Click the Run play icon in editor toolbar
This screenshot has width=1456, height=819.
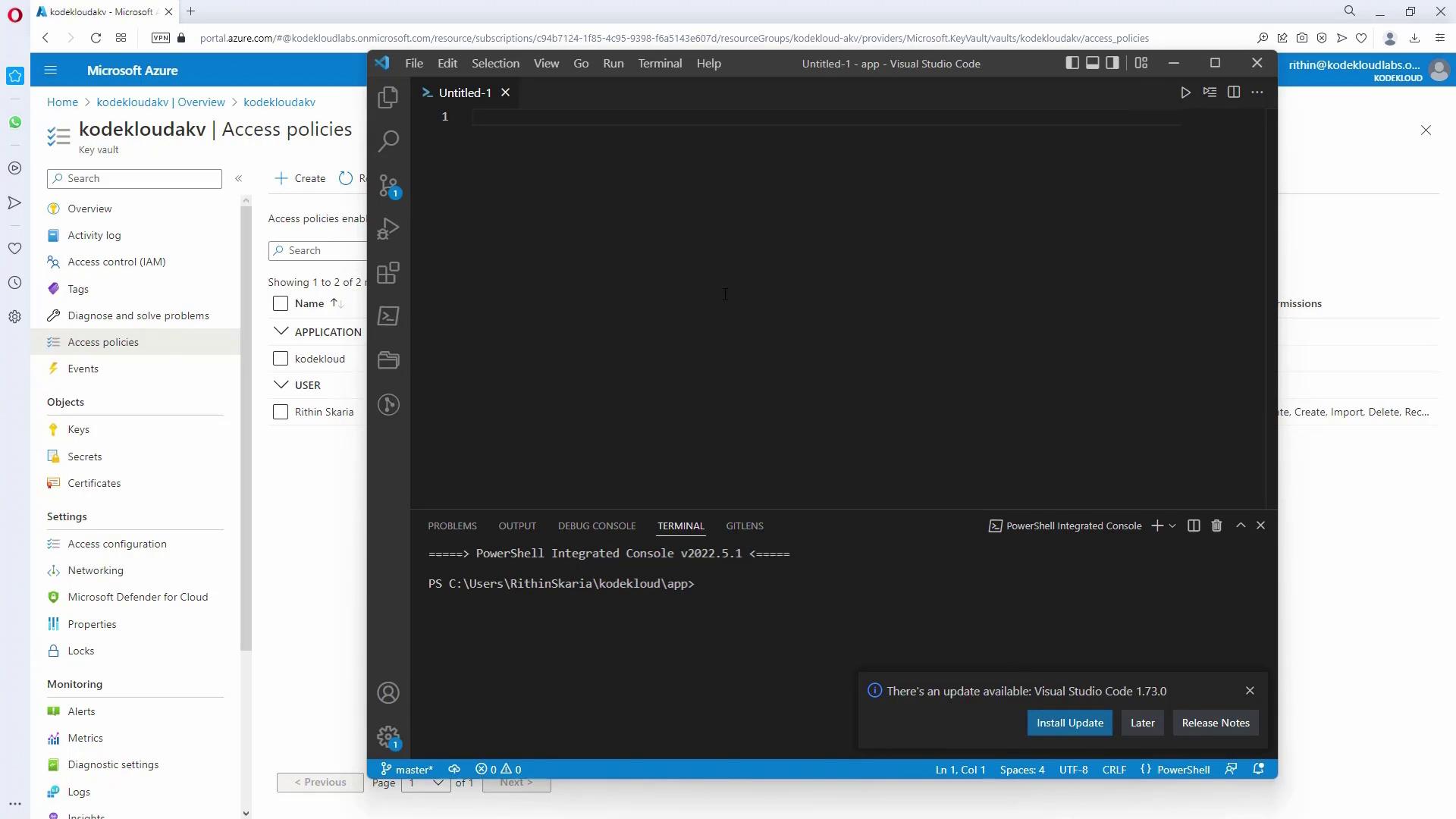click(1185, 93)
